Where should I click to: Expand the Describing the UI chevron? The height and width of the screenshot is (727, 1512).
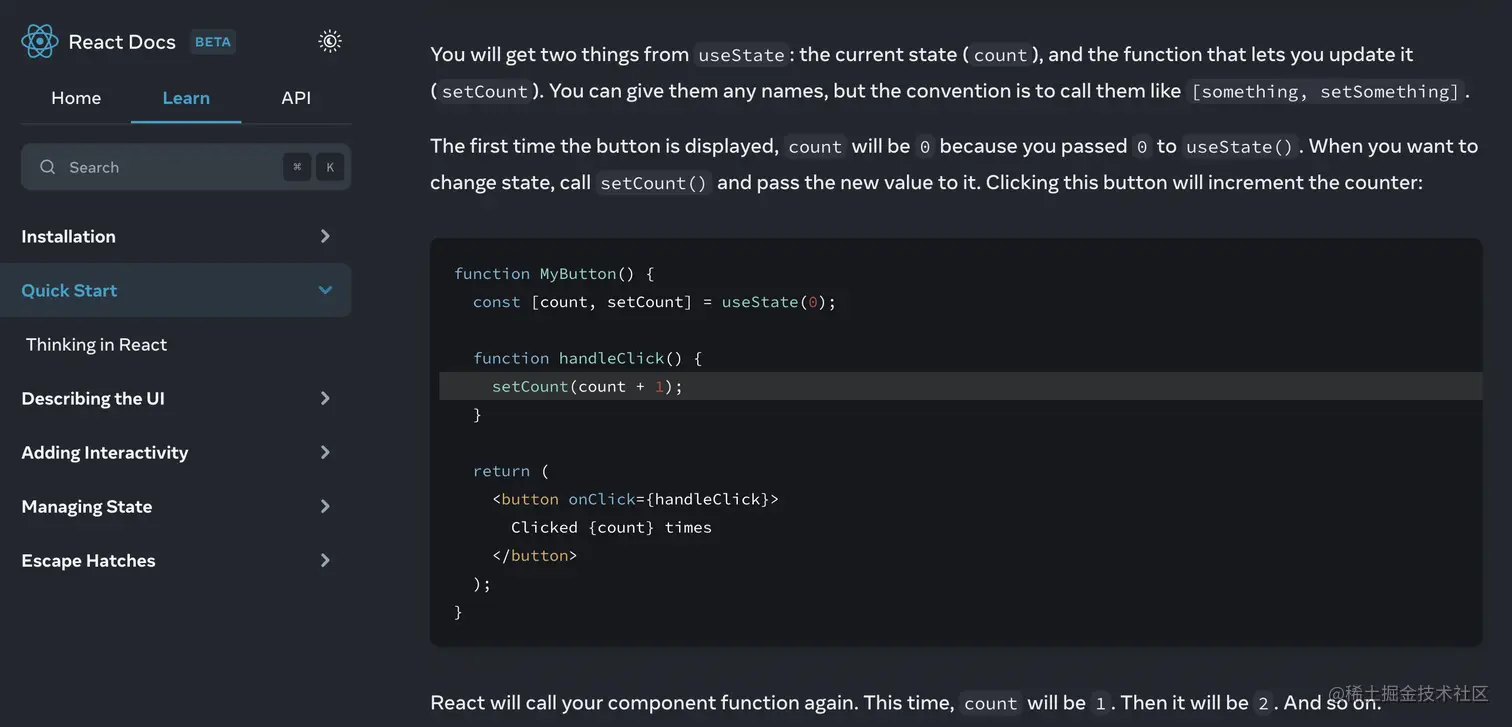pyautogui.click(x=325, y=398)
